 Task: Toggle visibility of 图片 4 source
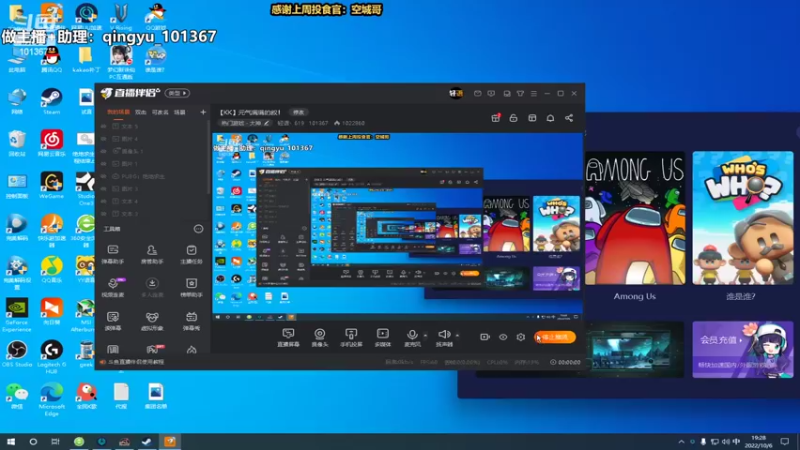coord(104,139)
